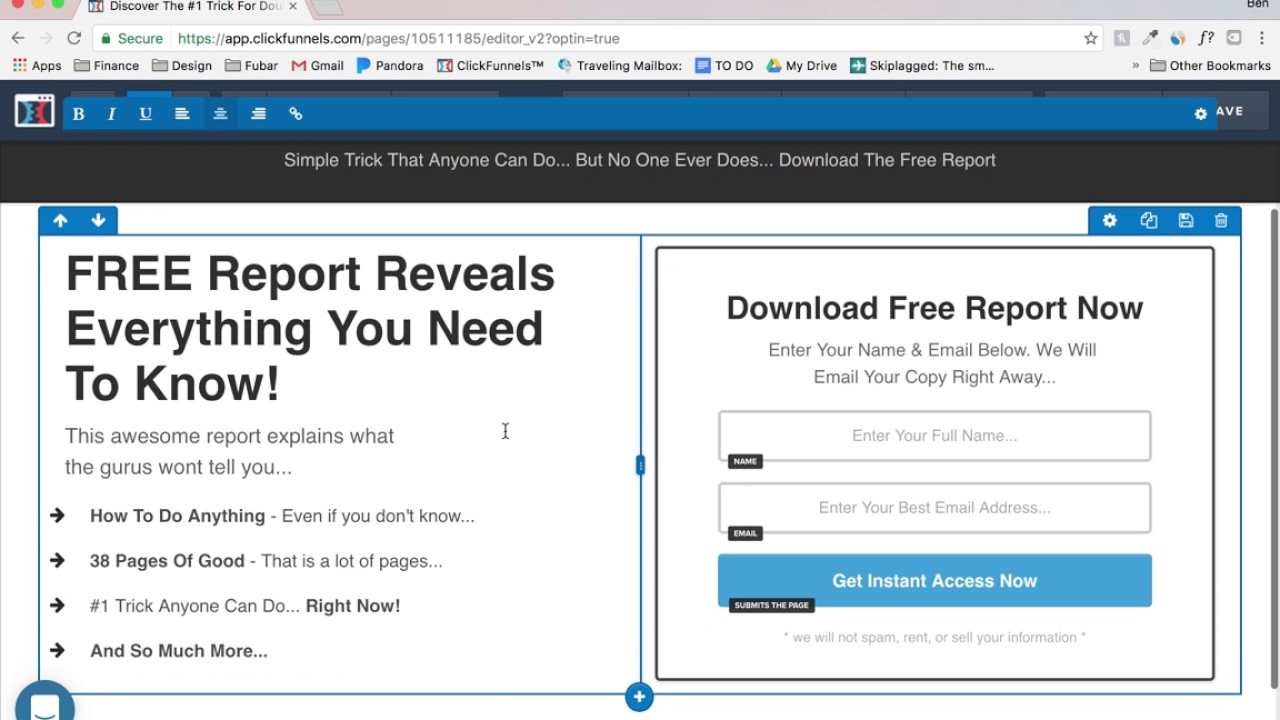
Task: Select the FREE Report Reveals headline
Action: 310,329
